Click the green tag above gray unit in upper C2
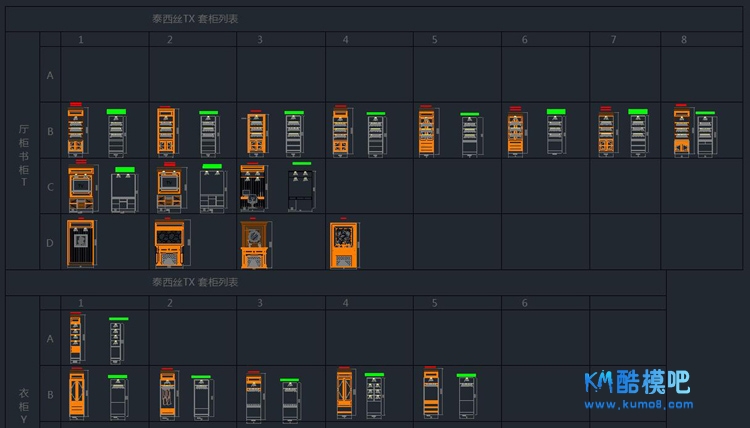Image resolution: width=750 pixels, height=428 pixels. point(212,167)
